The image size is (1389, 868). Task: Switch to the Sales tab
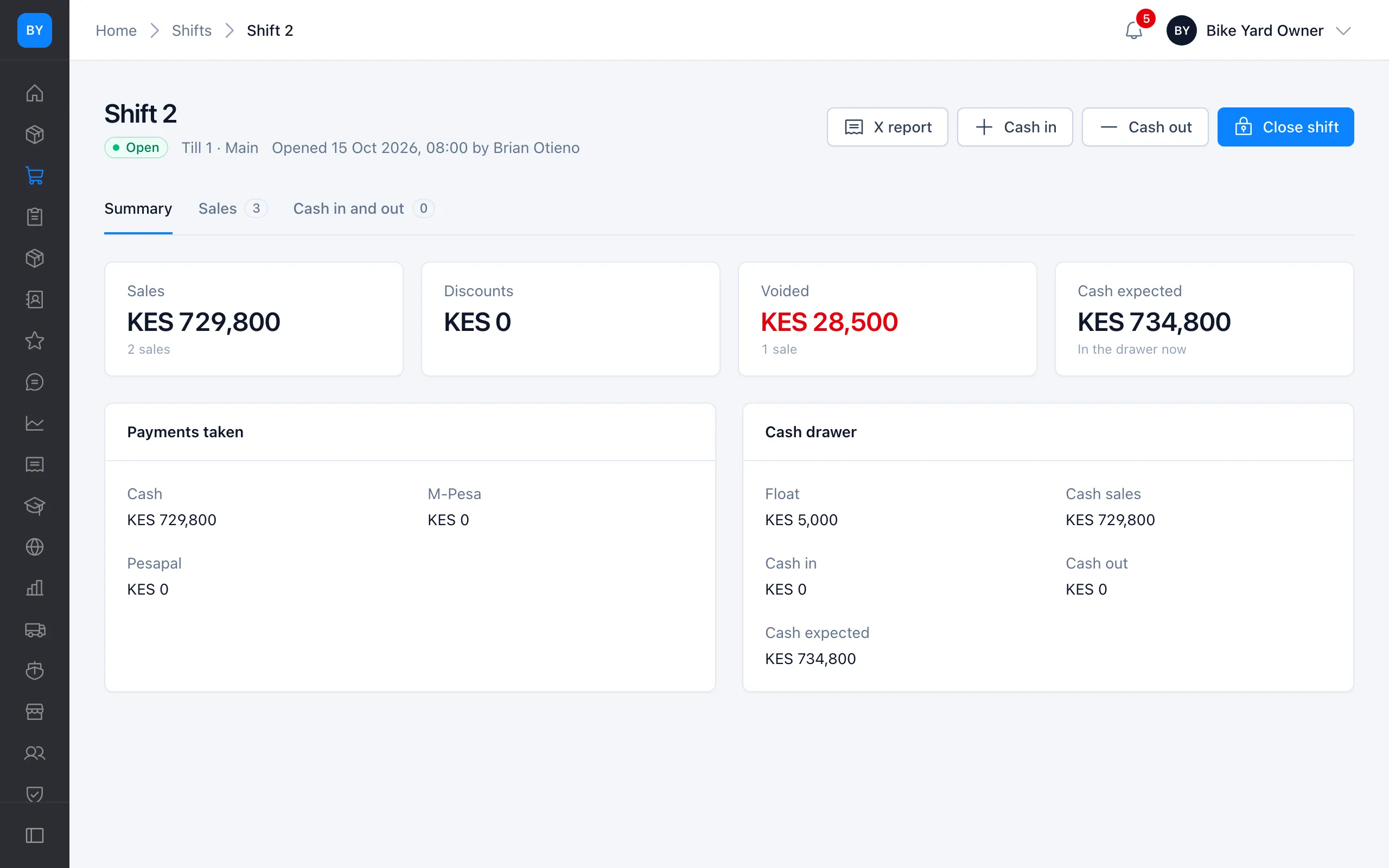(232, 208)
